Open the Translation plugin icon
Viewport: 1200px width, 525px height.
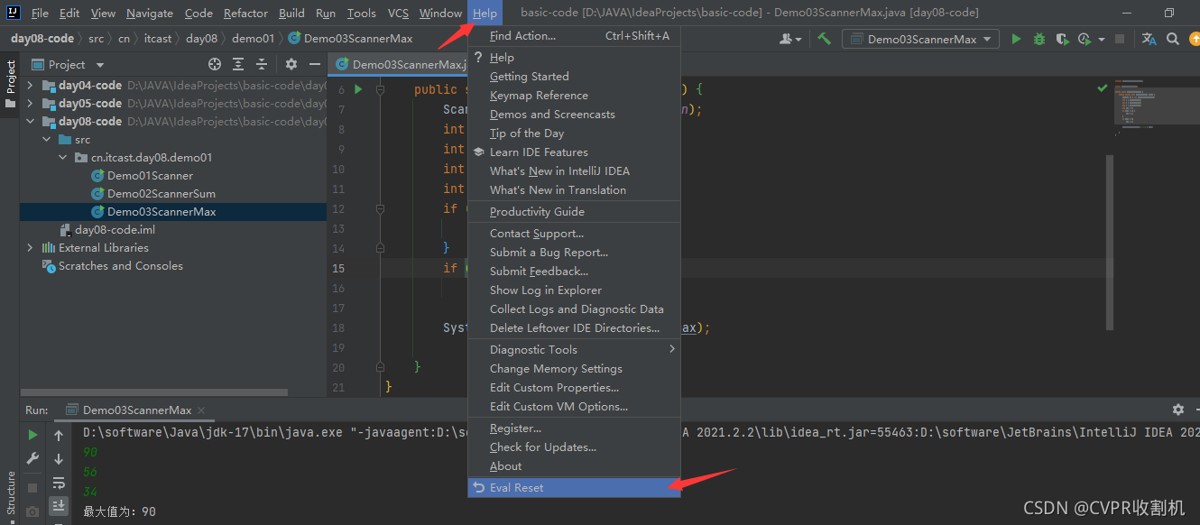pyautogui.click(x=1149, y=39)
